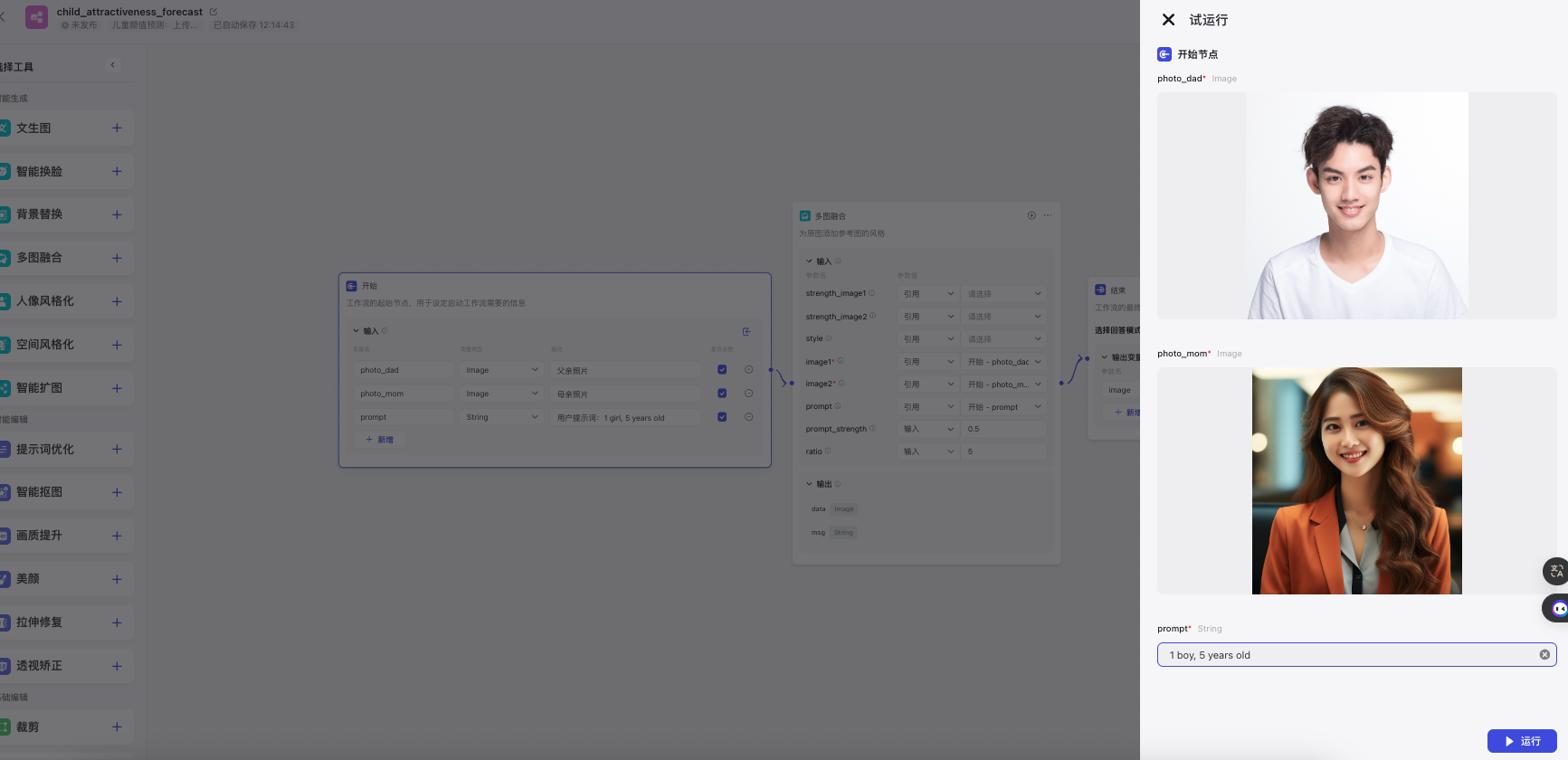This screenshot has width=1568, height=760.
Task: Open strength_image1 请选择 value dropdown
Action: [x=1004, y=293]
